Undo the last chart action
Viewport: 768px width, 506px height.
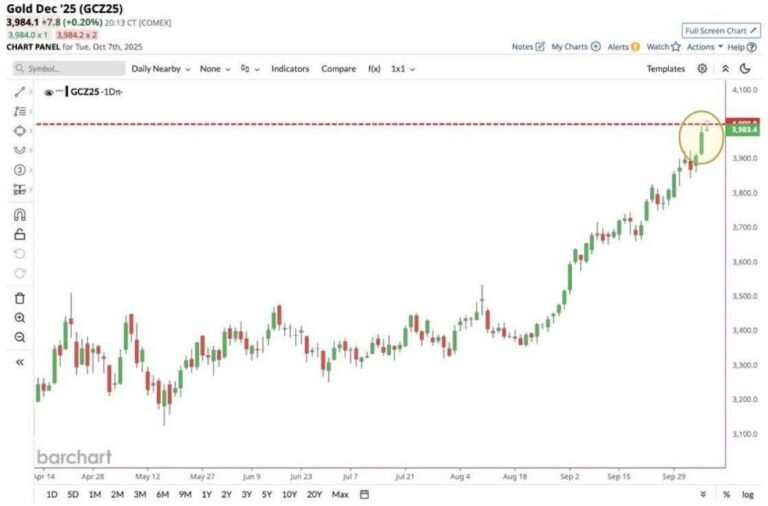tap(20, 254)
